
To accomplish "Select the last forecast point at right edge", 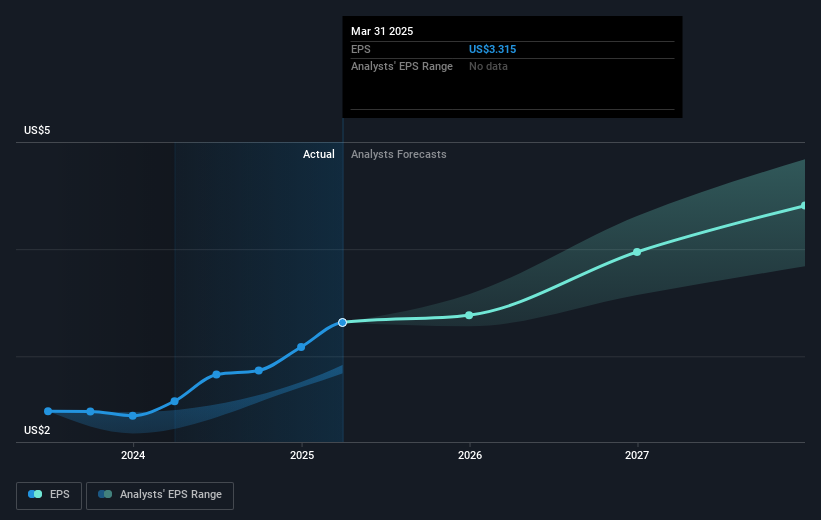I will click(804, 206).
